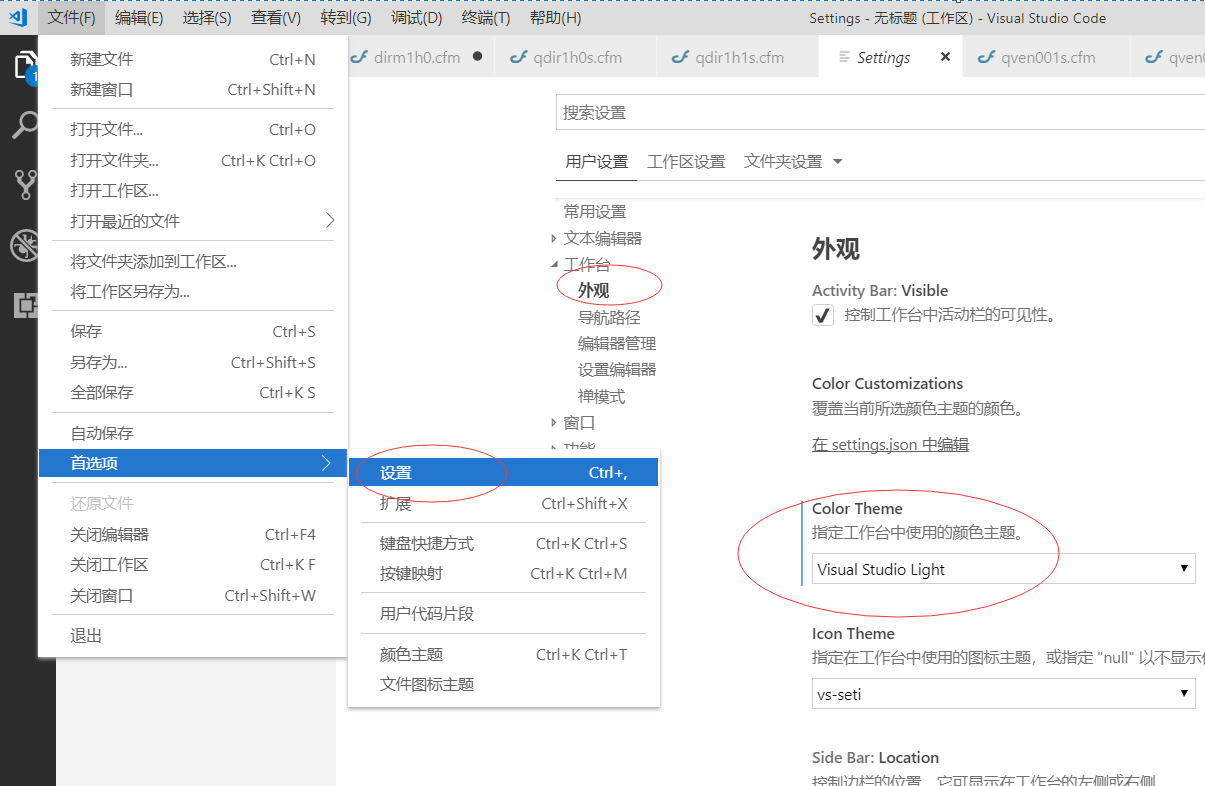Expand the 窗口 tree node
This screenshot has width=1205, height=786.
tap(554, 423)
